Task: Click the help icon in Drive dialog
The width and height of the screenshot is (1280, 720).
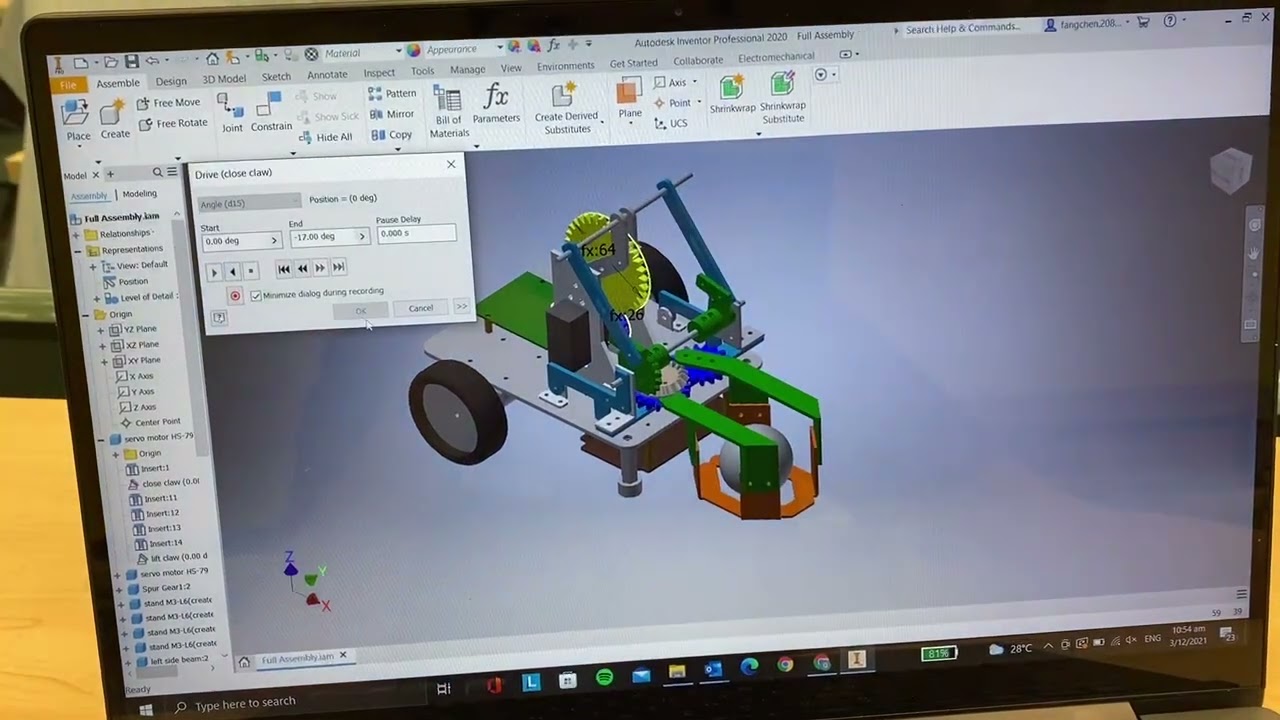Action: pos(219,318)
